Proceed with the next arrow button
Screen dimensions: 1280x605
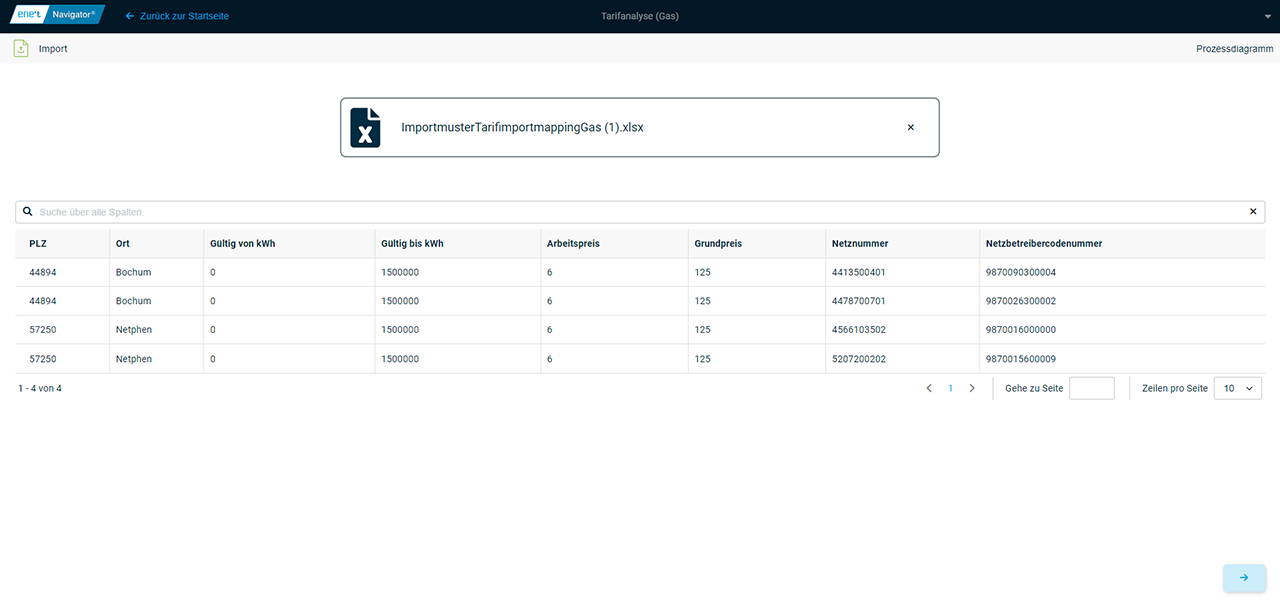click(1244, 577)
